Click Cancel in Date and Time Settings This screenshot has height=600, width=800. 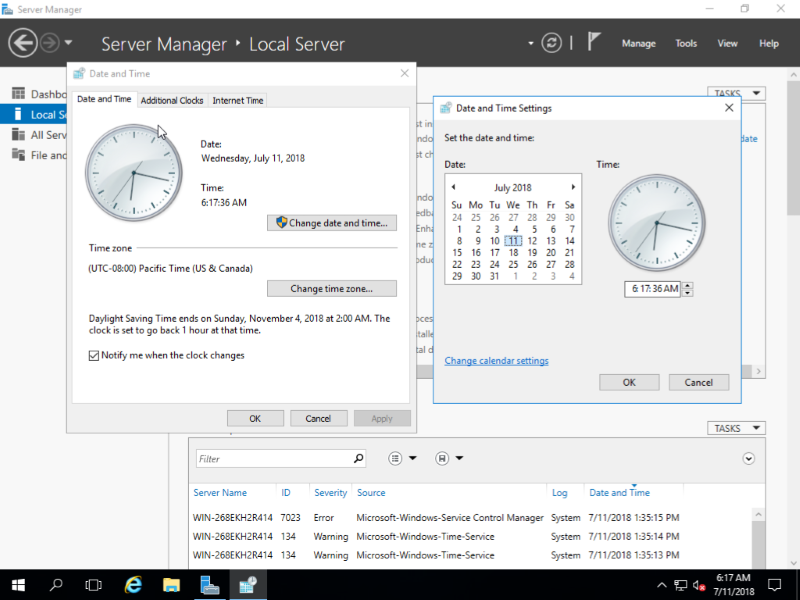[698, 383]
